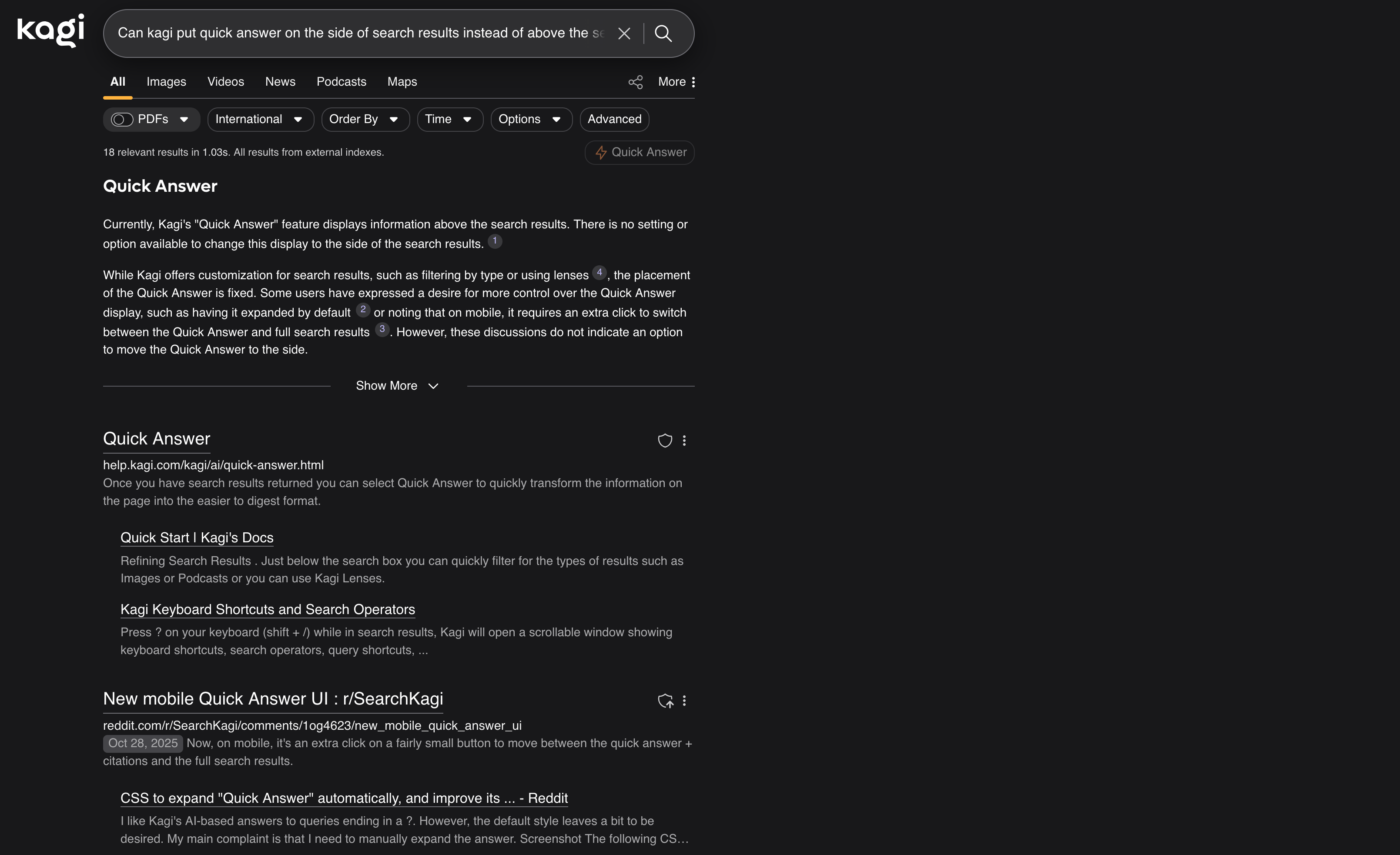This screenshot has width=1400, height=855.
Task: Toggle the PDFs switch on
Action: click(x=121, y=119)
